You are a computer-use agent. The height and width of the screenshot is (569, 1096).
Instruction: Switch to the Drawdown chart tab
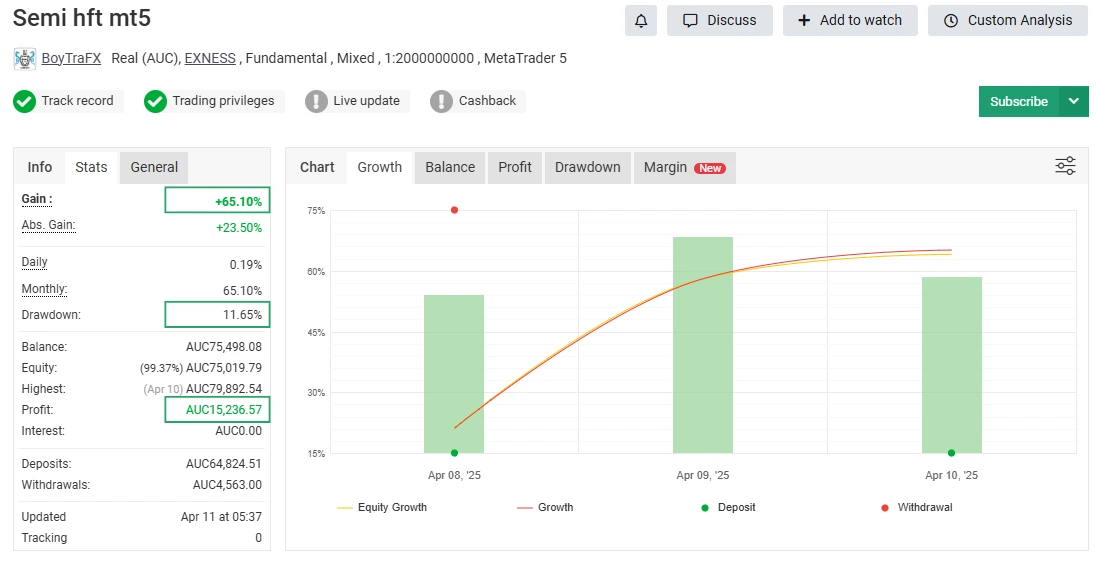coord(587,167)
